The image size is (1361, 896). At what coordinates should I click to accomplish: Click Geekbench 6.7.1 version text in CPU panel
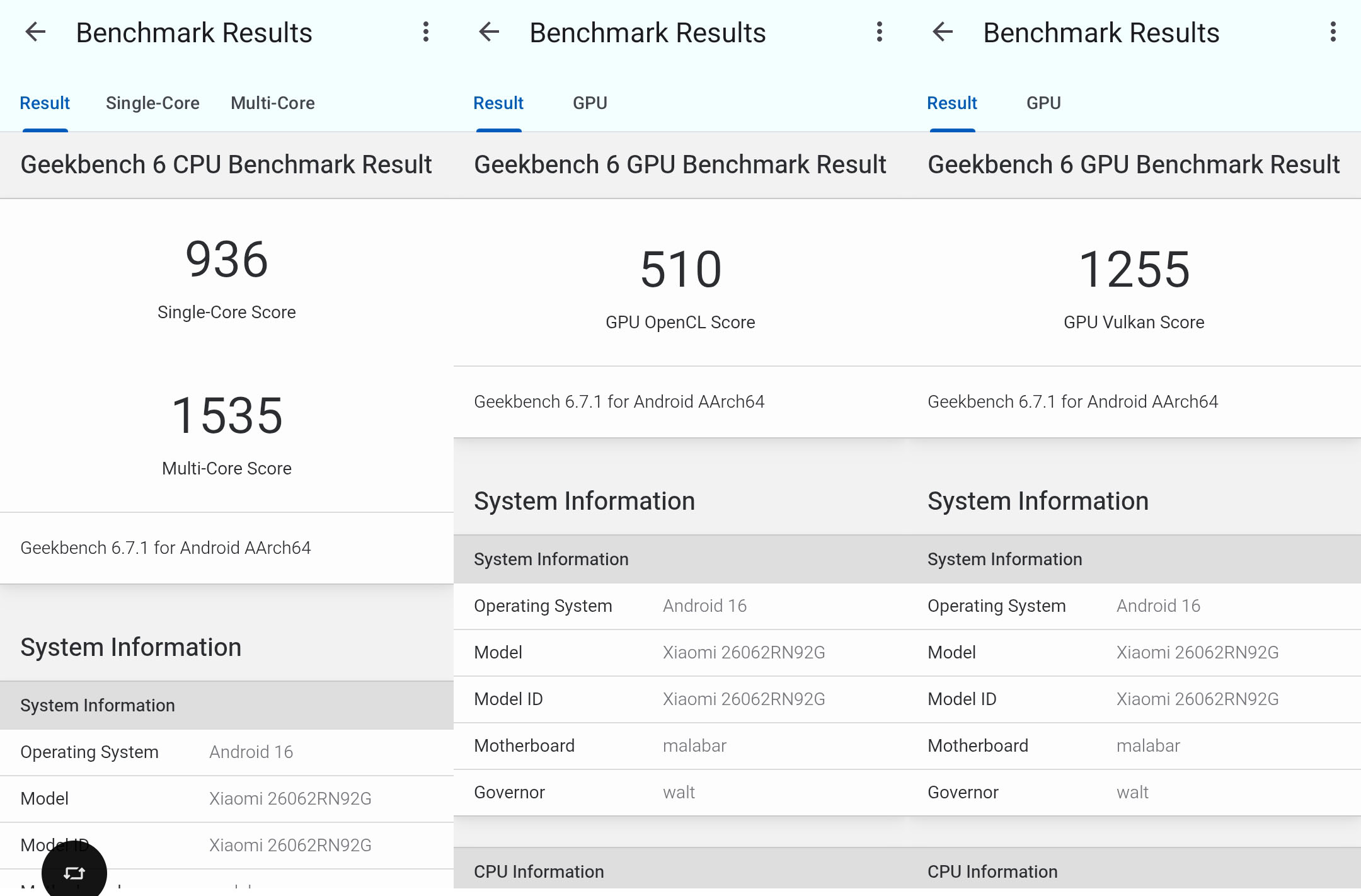[x=166, y=548]
